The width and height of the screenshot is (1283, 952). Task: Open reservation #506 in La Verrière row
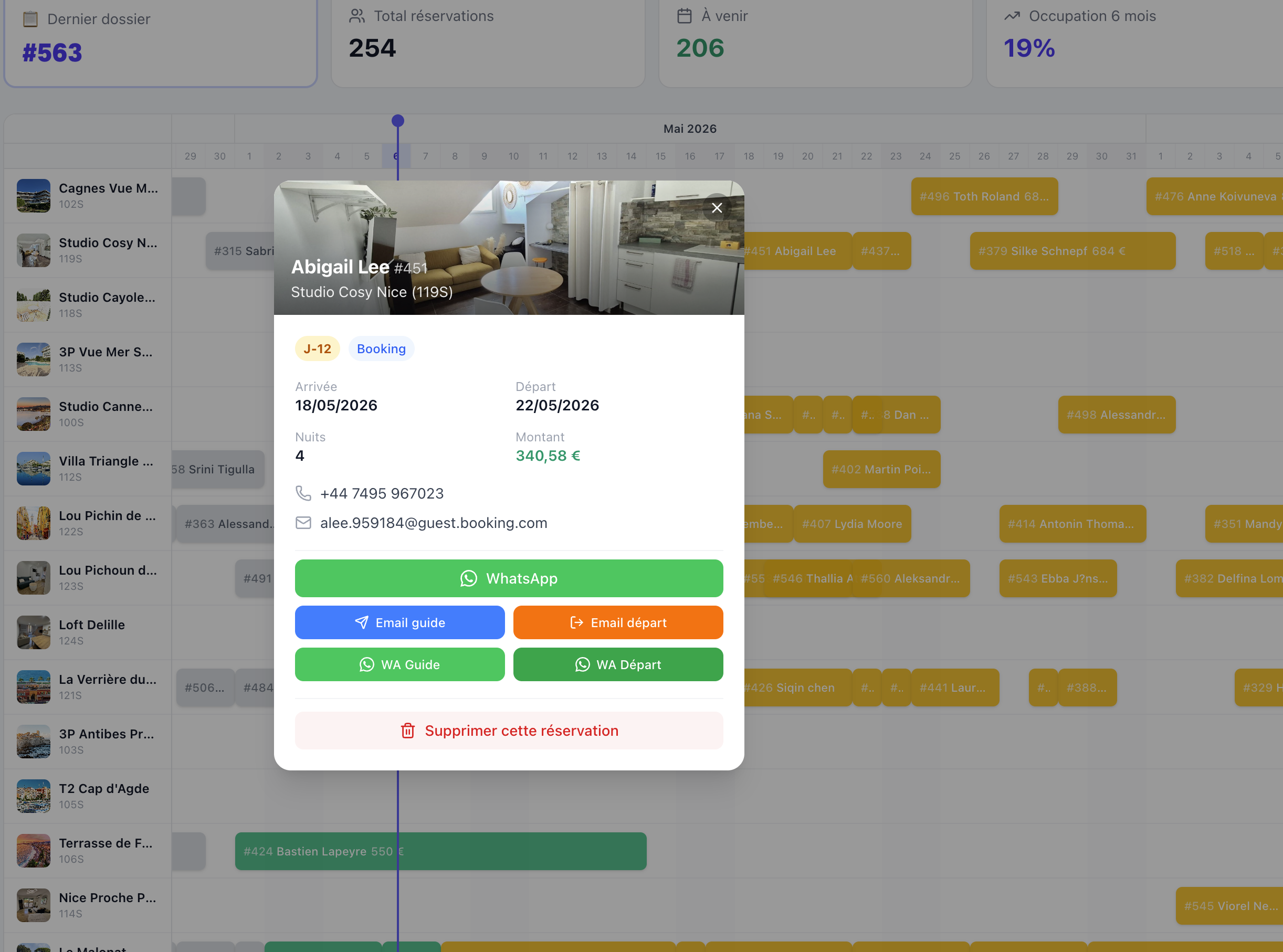205,687
